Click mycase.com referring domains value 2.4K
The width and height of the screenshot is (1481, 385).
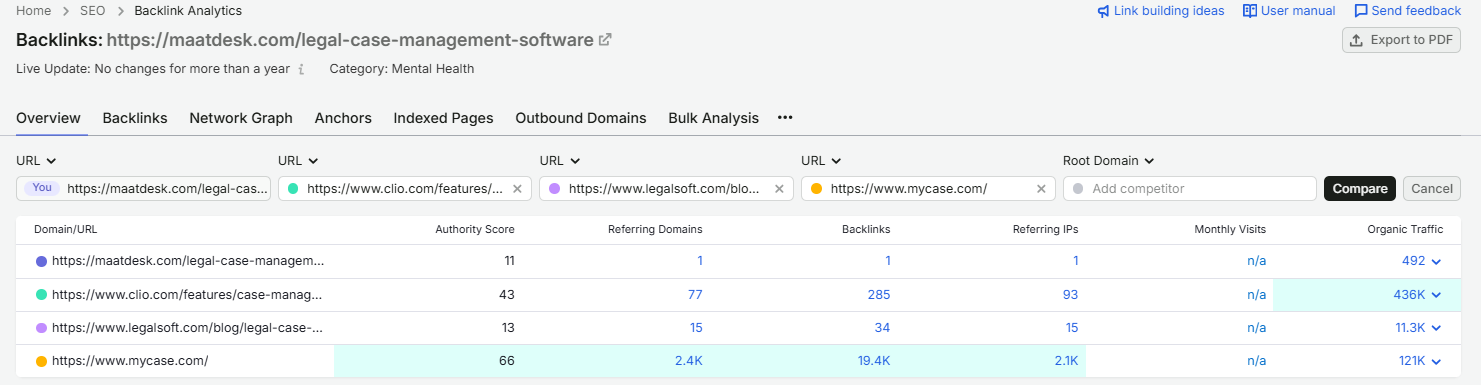[x=689, y=362]
